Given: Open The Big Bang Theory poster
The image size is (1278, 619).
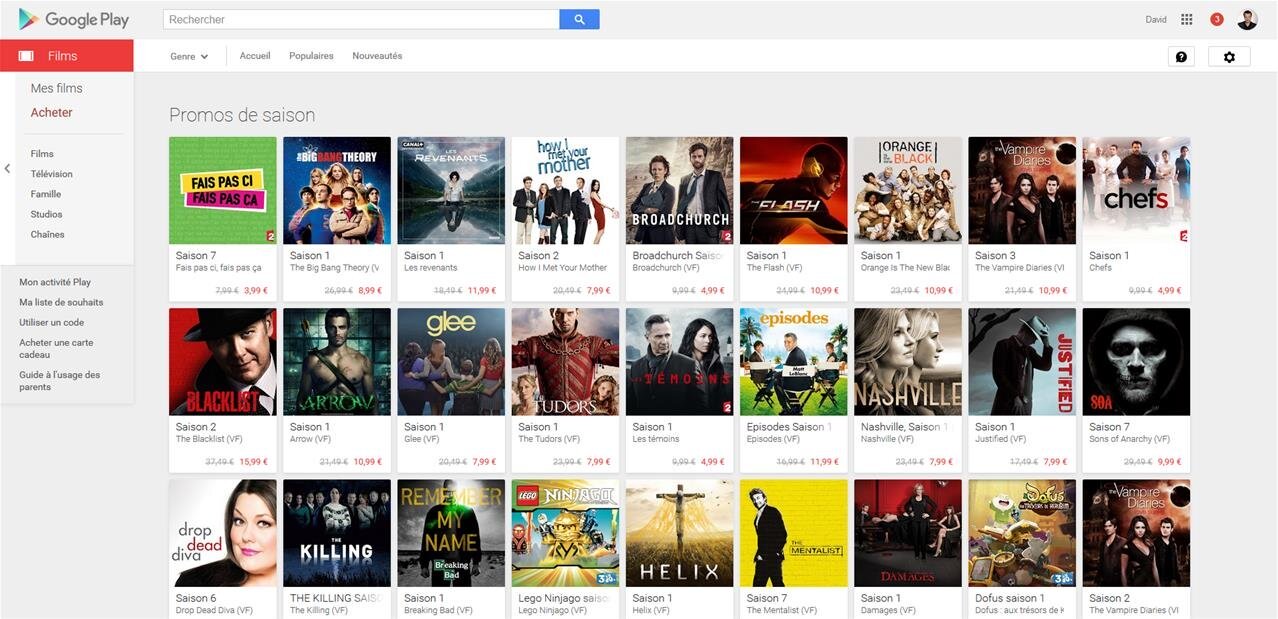Looking at the screenshot, I should tap(337, 191).
